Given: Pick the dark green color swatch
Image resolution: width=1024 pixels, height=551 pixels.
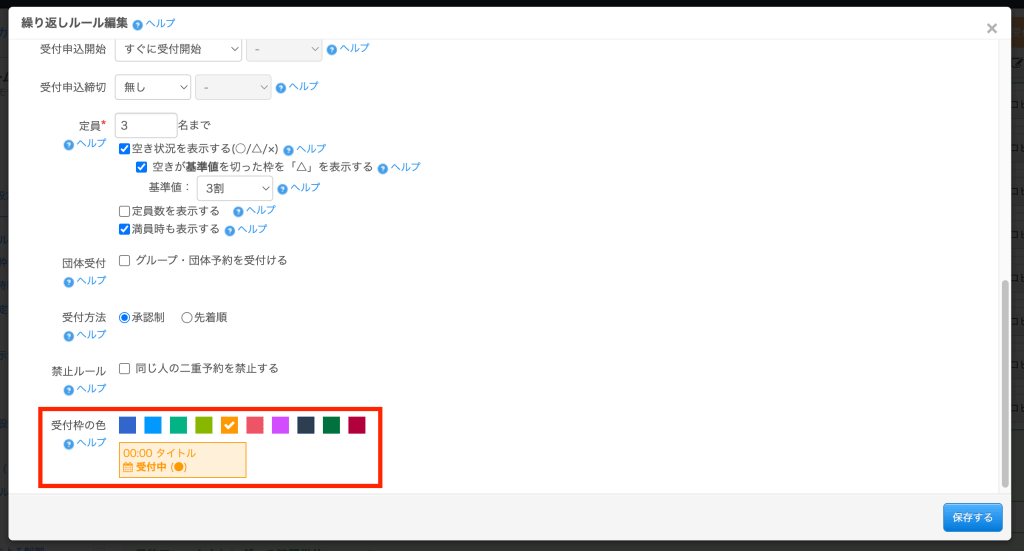Looking at the screenshot, I should tap(331, 425).
